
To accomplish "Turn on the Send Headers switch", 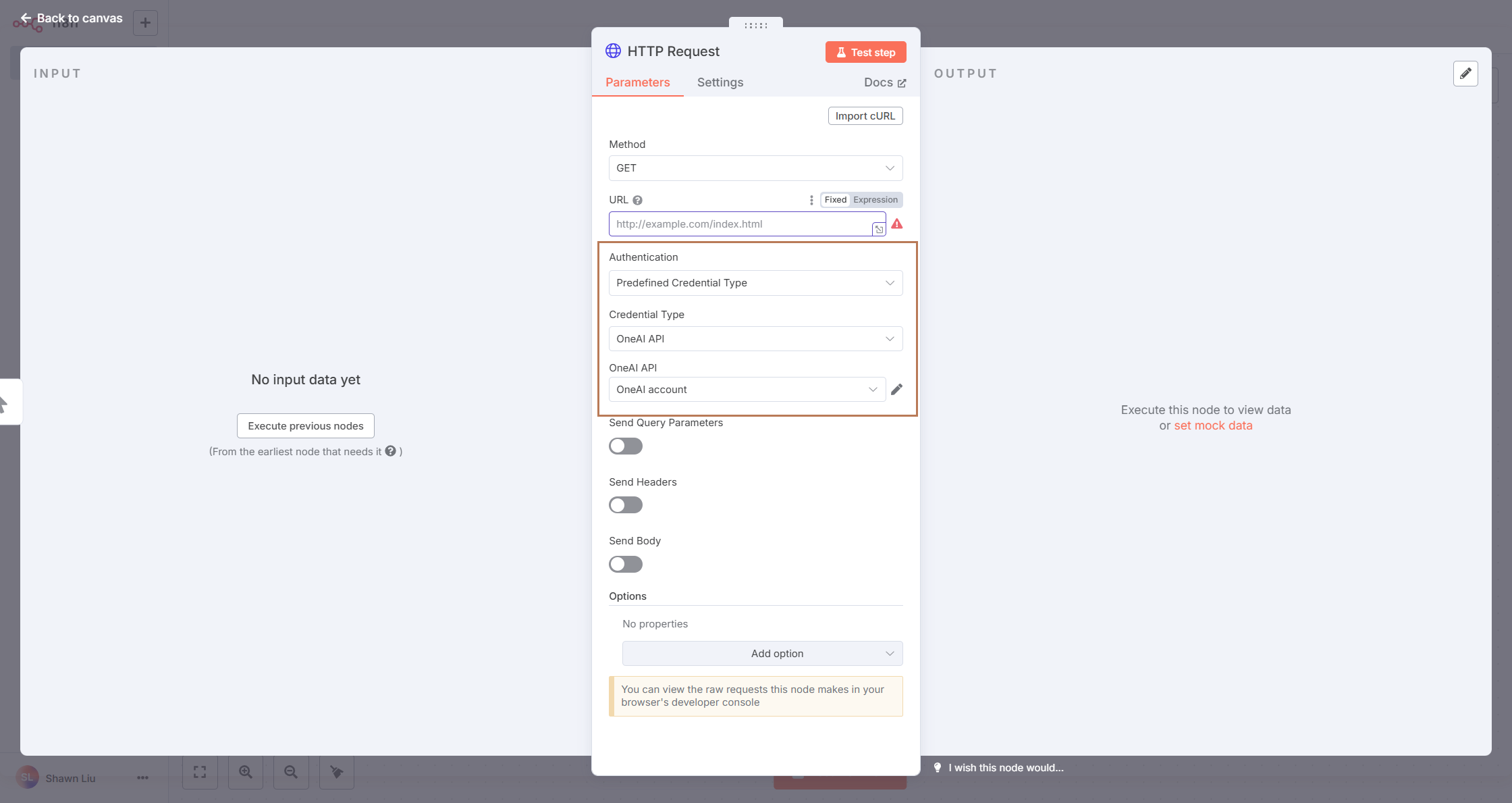I will 626,505.
